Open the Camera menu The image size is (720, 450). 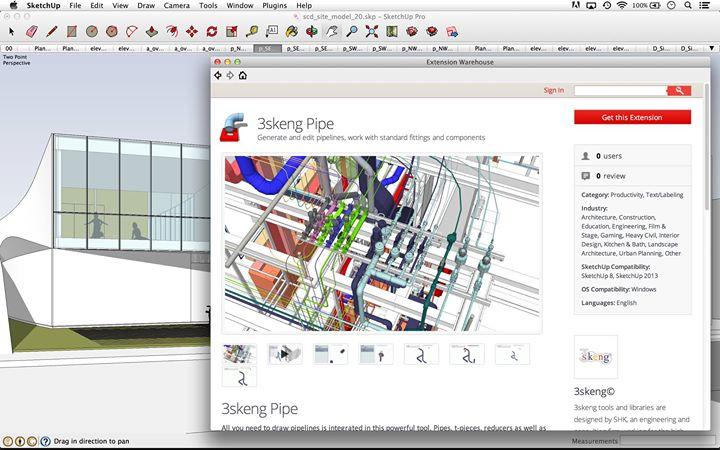176,6
